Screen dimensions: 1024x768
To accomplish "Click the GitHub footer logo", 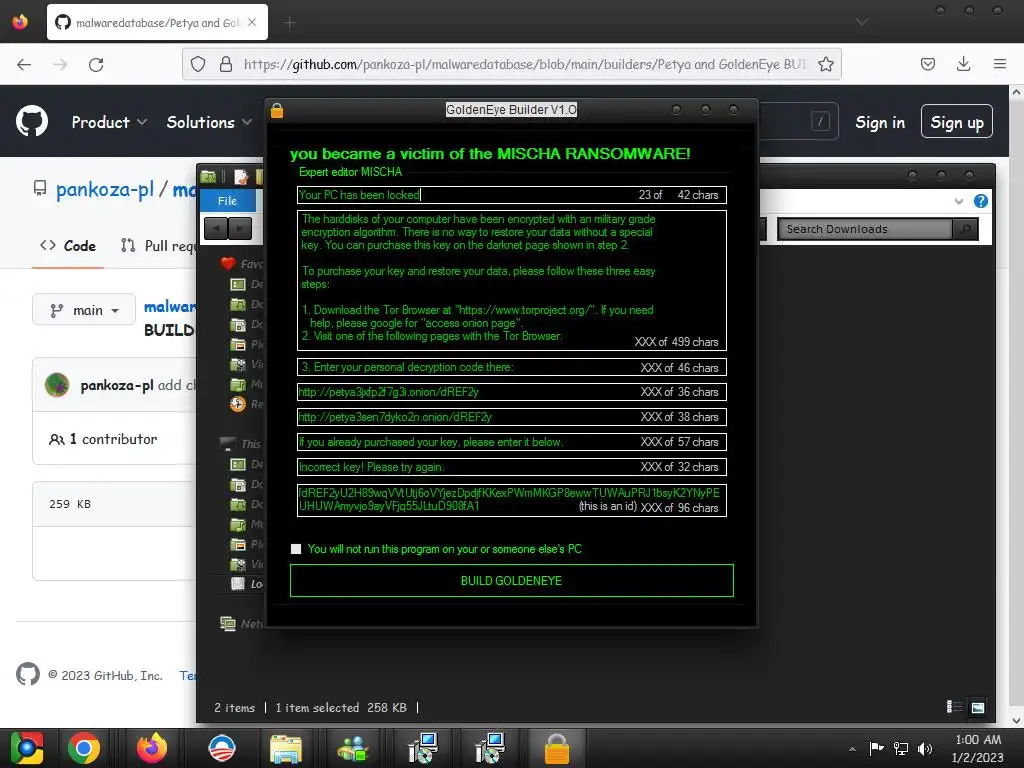I will click(27, 673).
